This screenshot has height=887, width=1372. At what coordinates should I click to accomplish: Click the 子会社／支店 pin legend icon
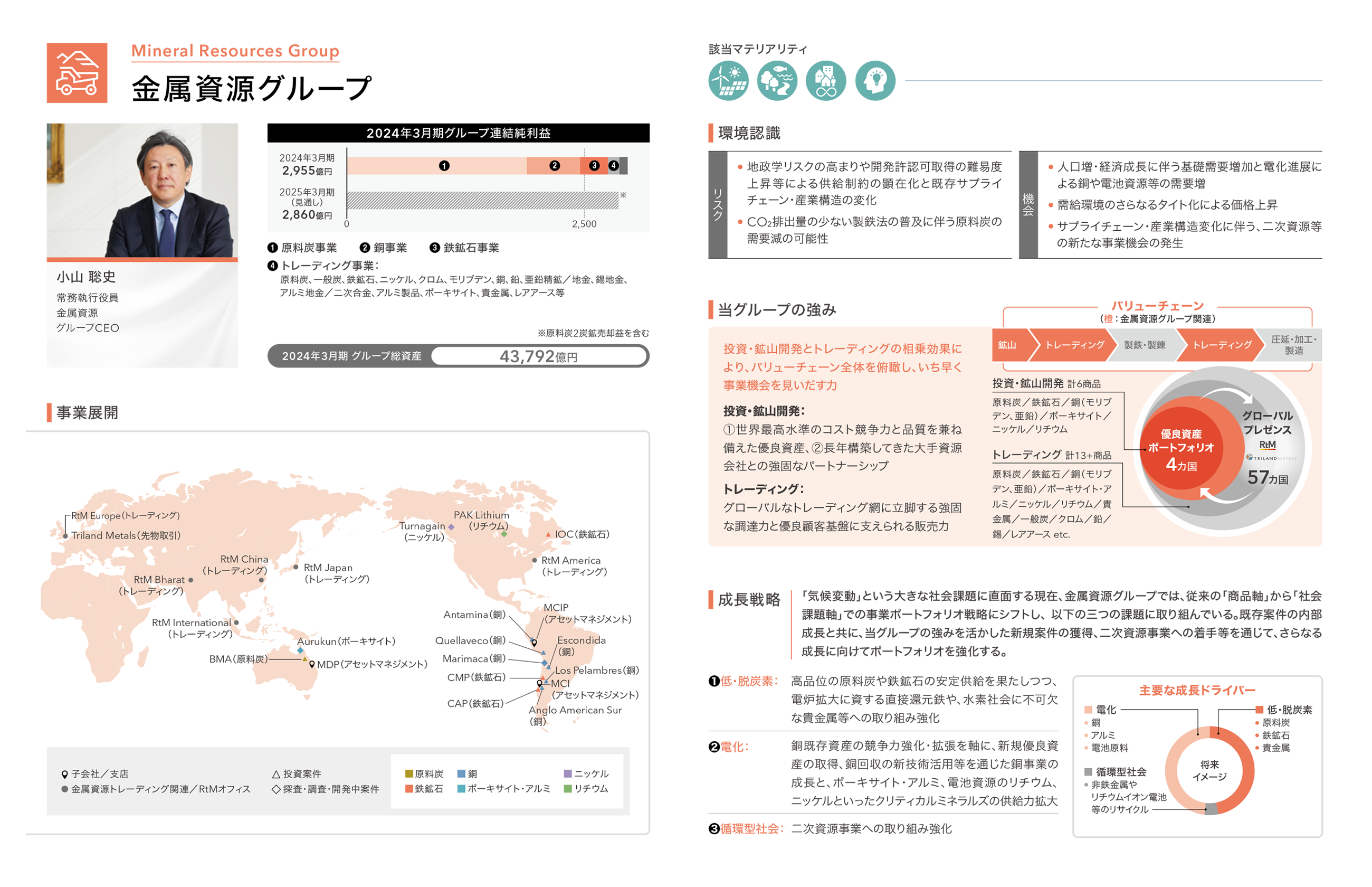(x=64, y=774)
